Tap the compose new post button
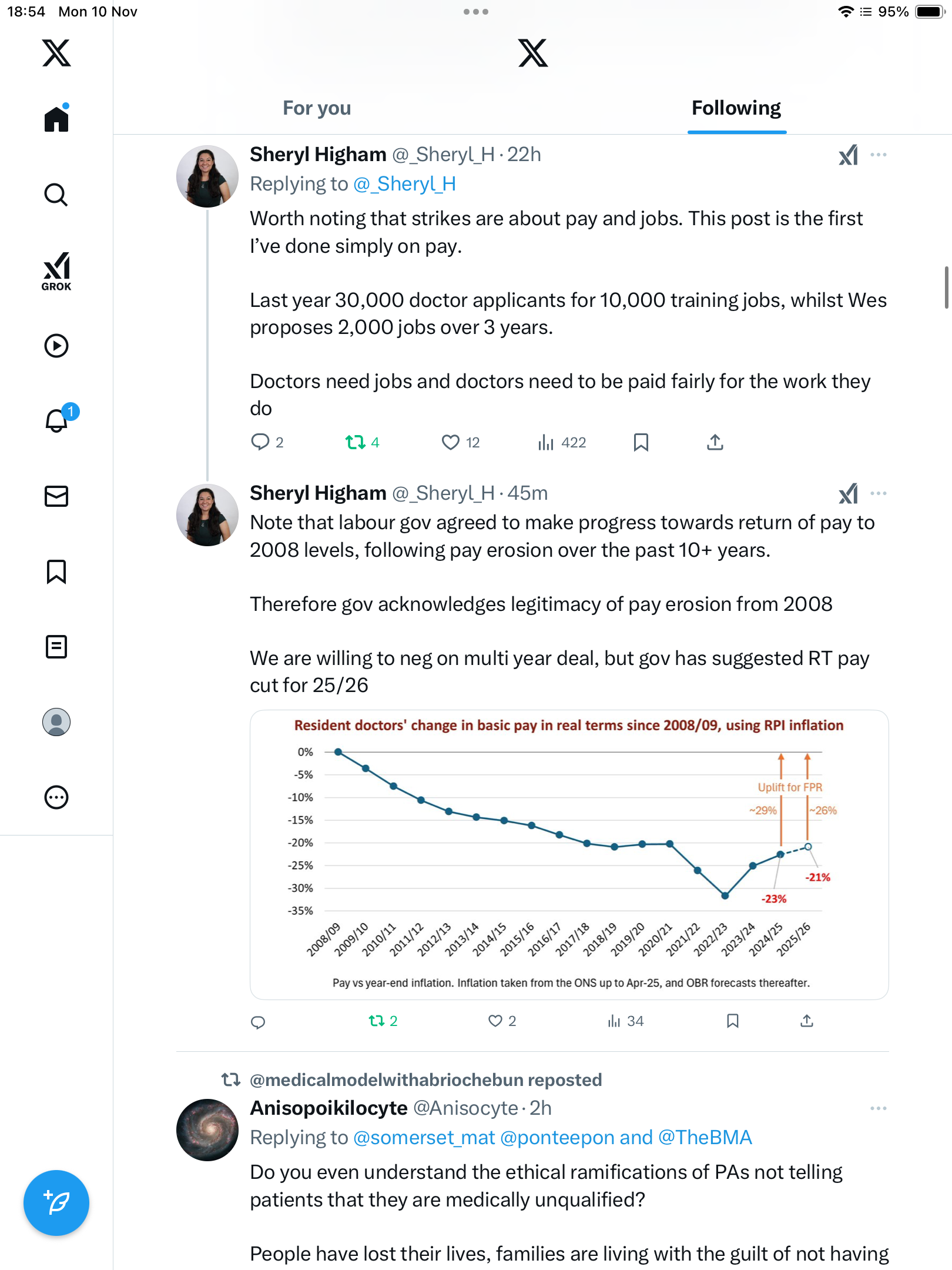This screenshot has height=1270, width=952. 56,1203
